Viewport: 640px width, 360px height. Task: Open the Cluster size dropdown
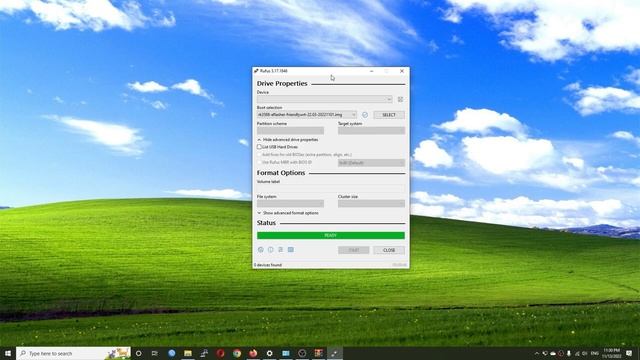pos(371,204)
